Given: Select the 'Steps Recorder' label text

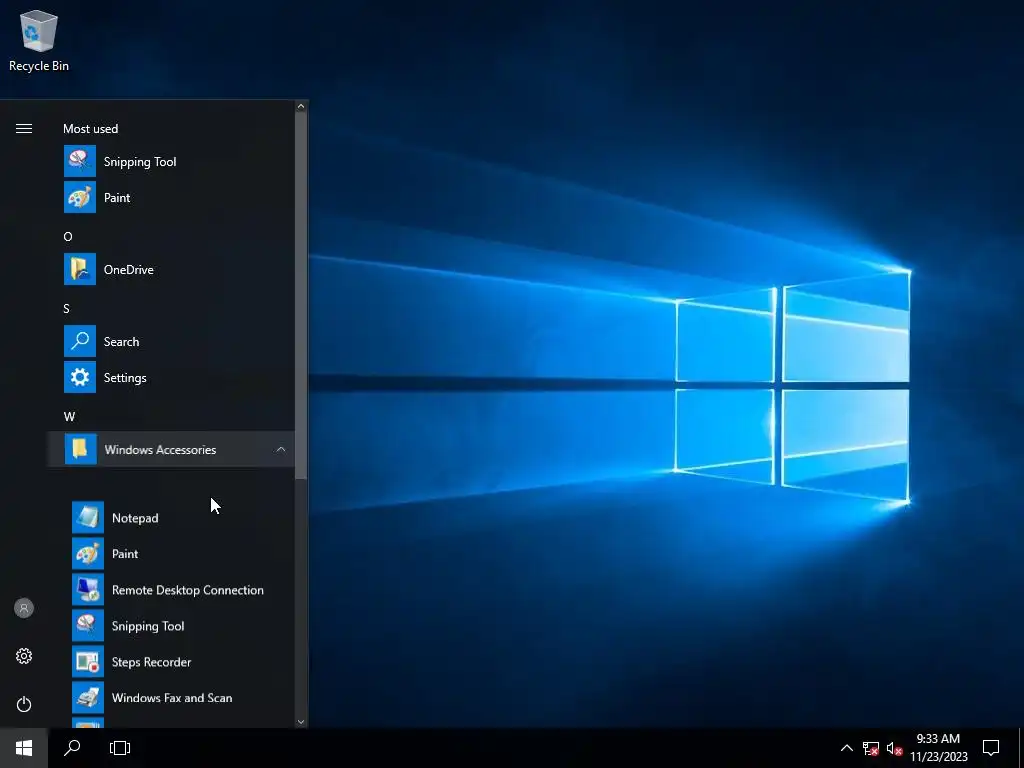Looking at the screenshot, I should tap(152, 662).
